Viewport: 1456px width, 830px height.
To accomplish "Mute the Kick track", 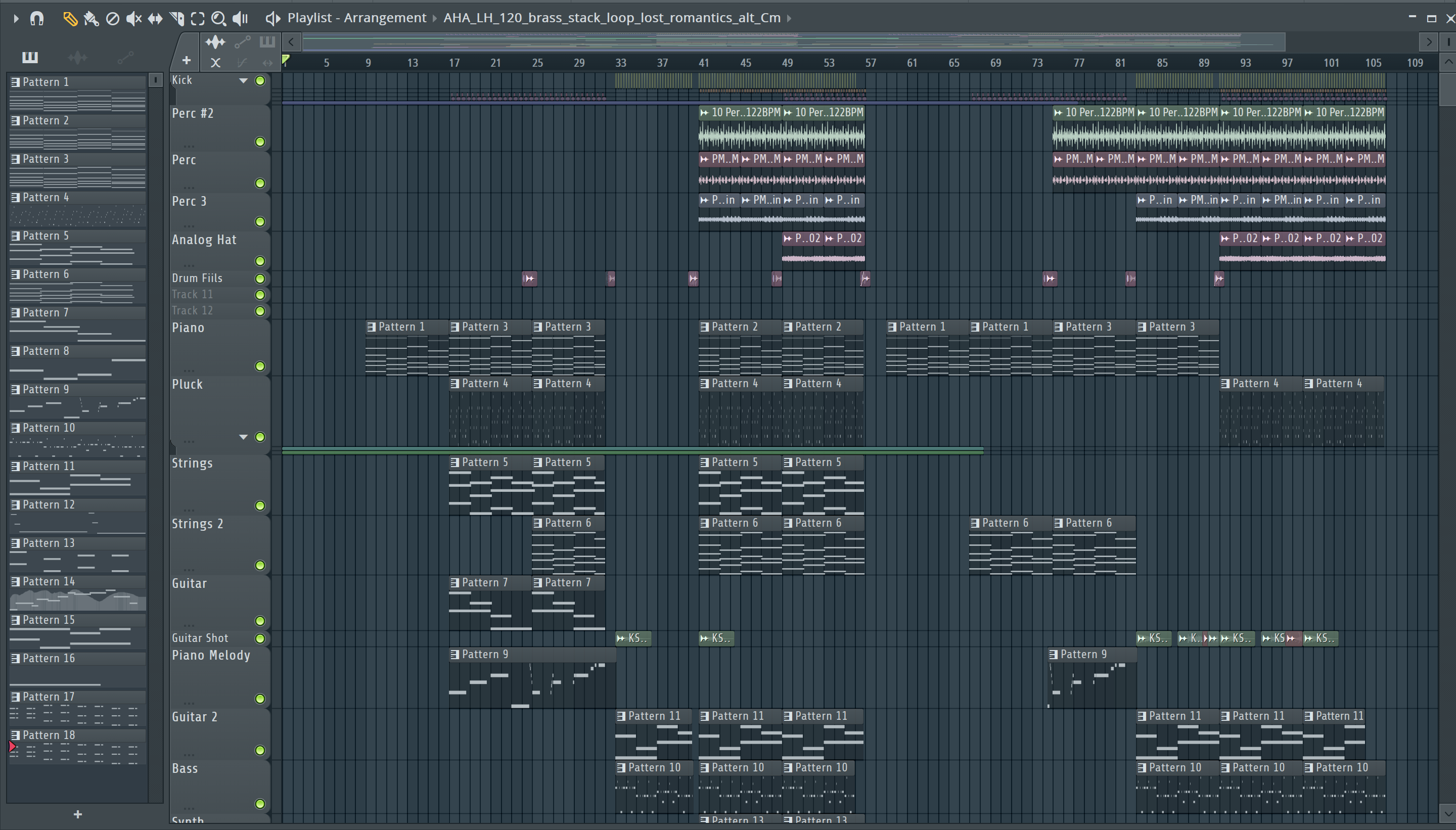I will tap(260, 80).
